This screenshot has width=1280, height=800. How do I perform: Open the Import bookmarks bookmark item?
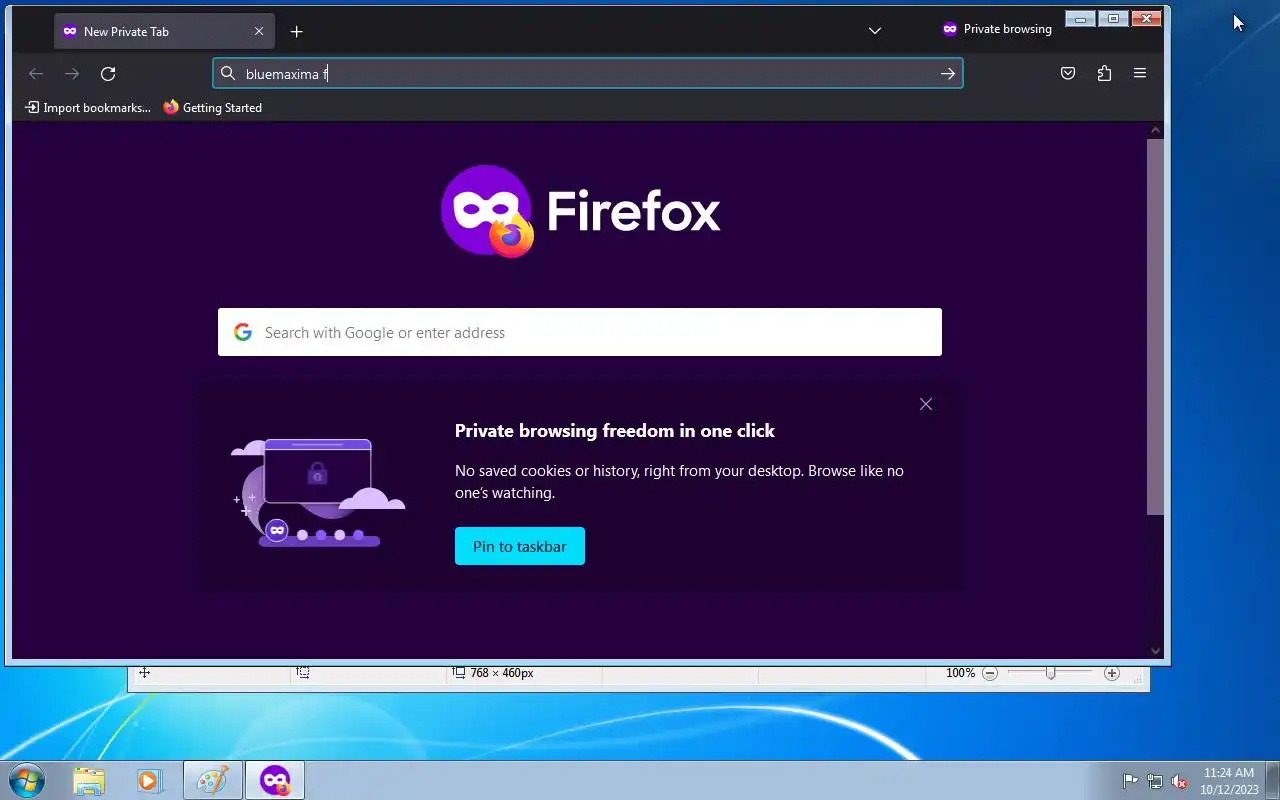88,107
